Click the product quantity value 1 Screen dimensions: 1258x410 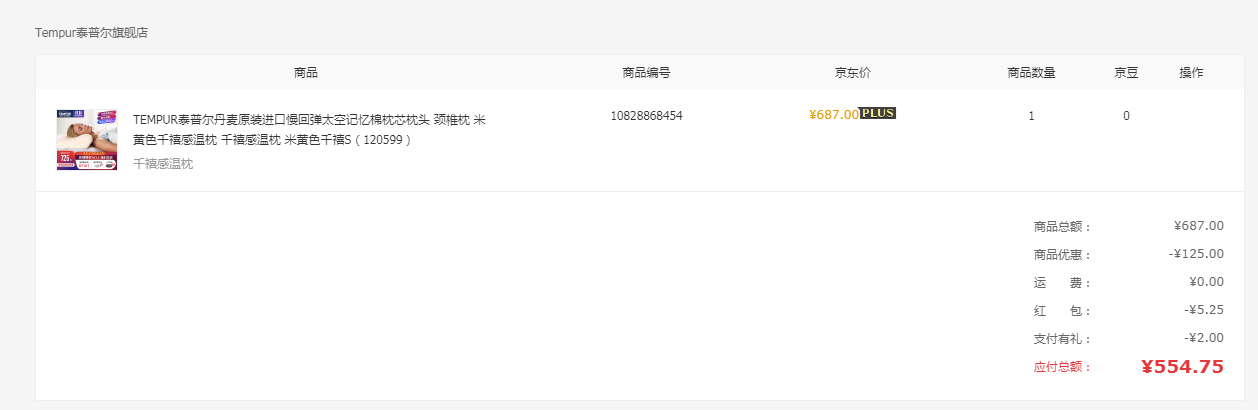(x=1031, y=116)
